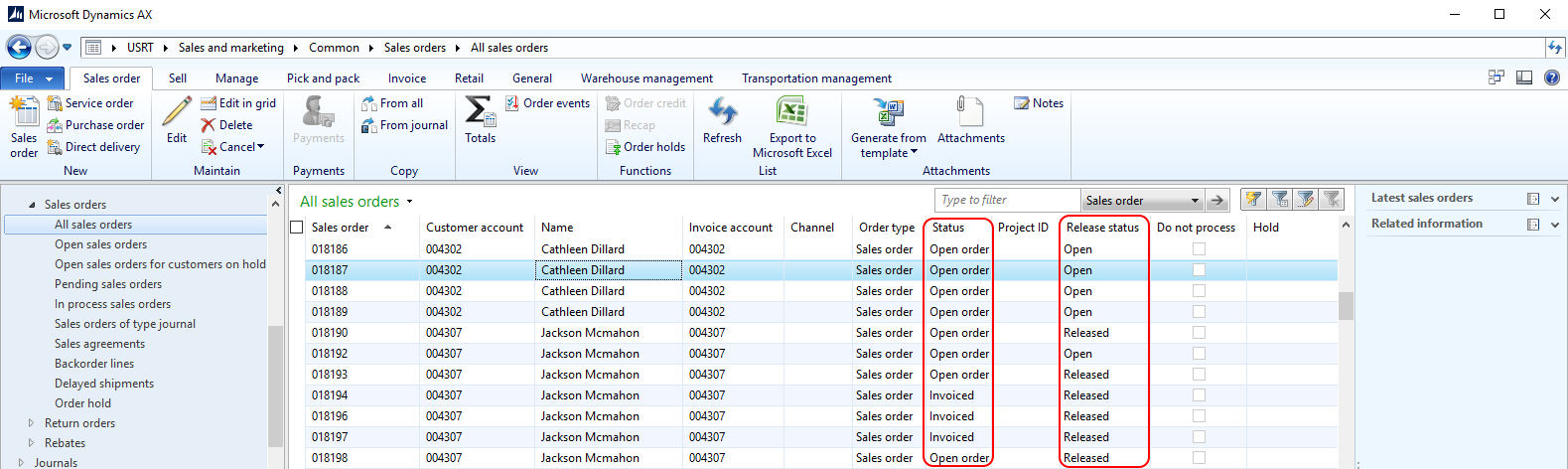Click the last greyed filter icon
The width and height of the screenshot is (1568, 469).
(x=1332, y=200)
